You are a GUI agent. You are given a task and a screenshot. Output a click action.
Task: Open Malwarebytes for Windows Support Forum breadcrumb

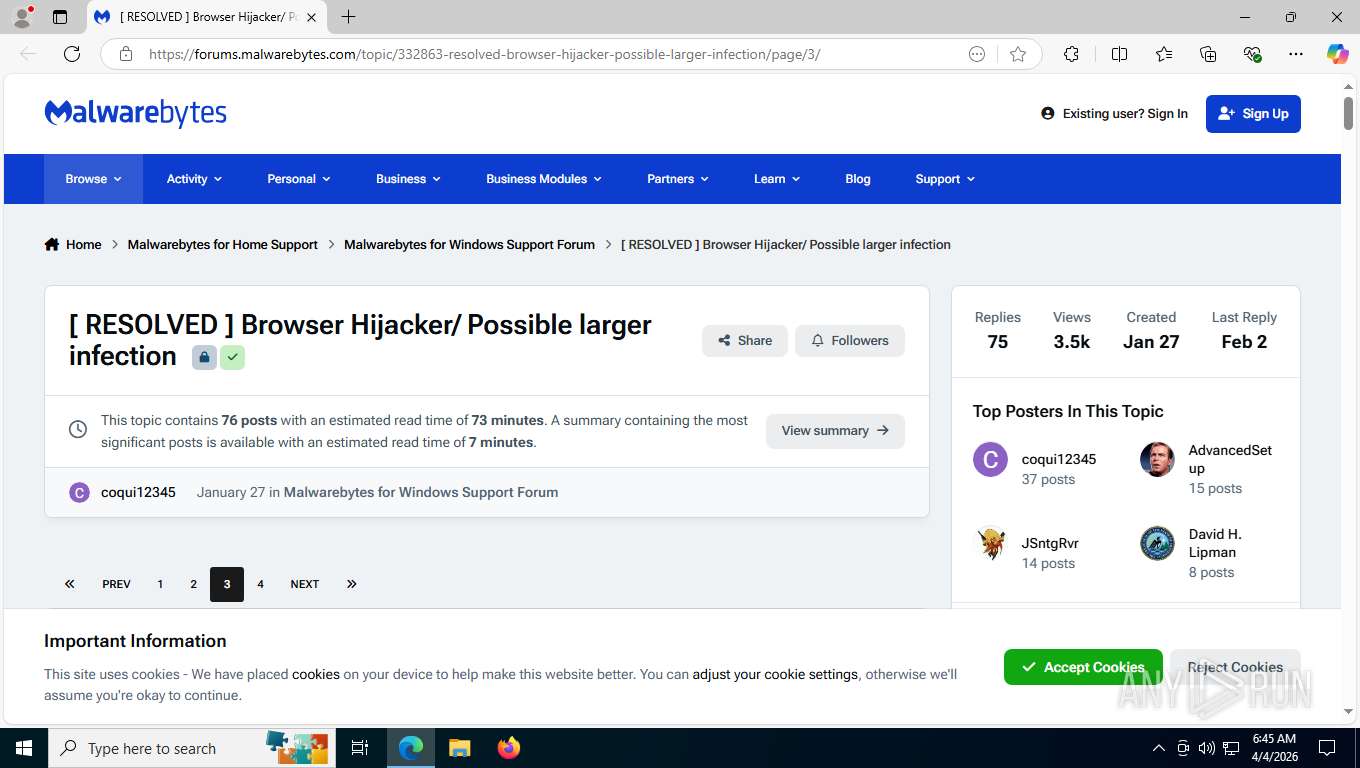[x=469, y=244]
